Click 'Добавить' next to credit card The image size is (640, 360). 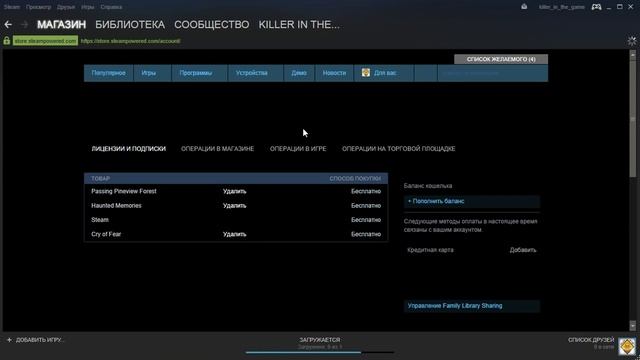[x=523, y=250]
